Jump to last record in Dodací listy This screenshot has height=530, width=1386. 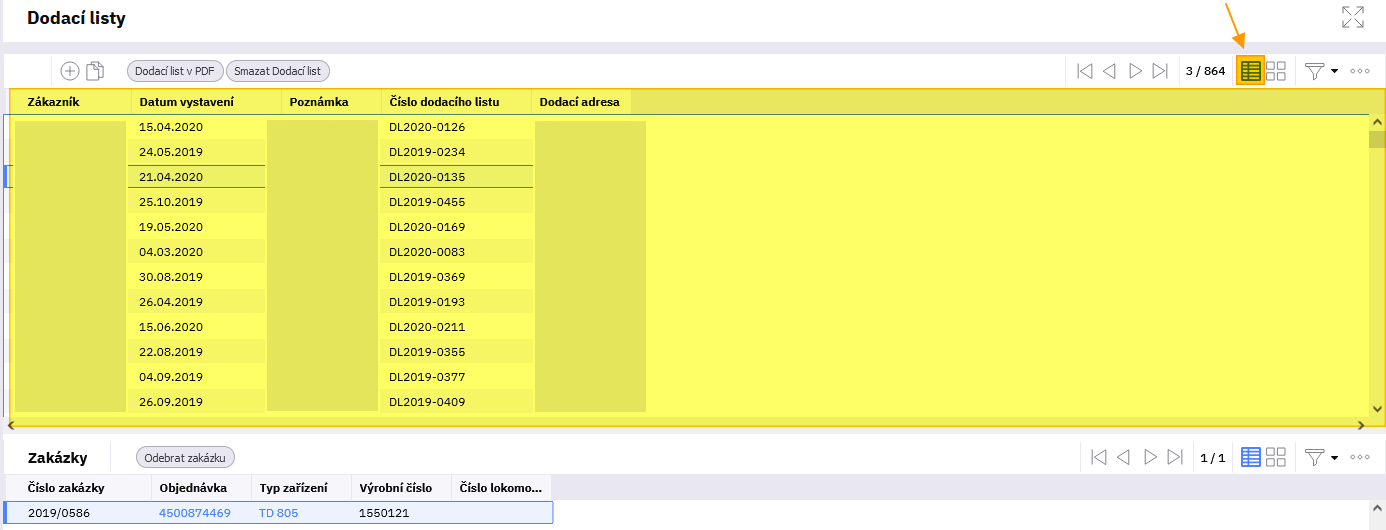pyautogui.click(x=1160, y=71)
